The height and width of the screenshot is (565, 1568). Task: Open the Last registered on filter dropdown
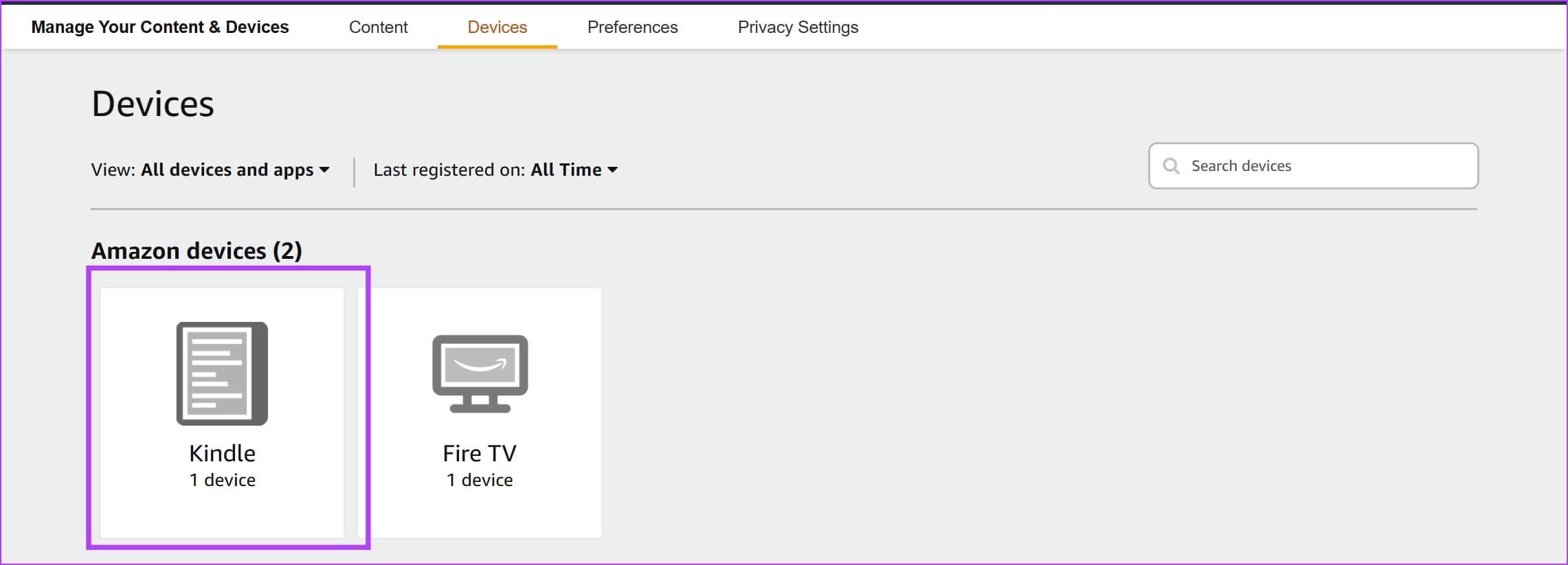click(495, 170)
